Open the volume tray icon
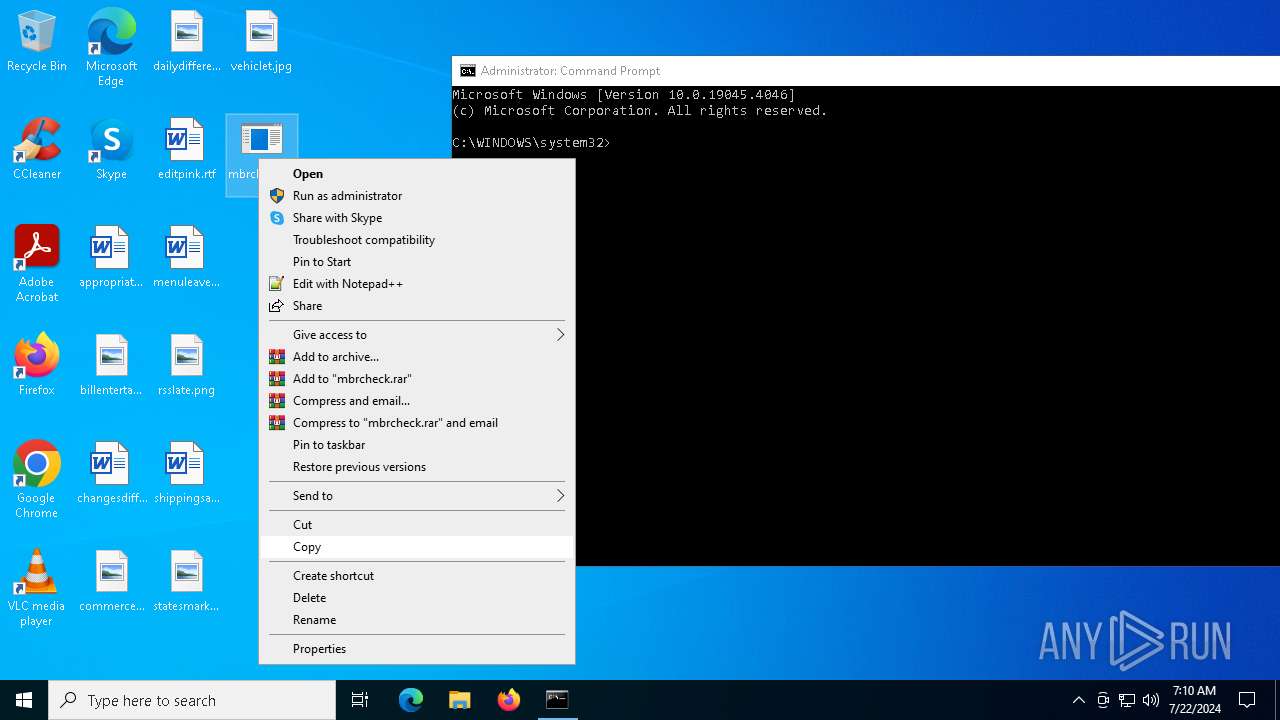Viewport: 1280px width, 720px height. (1151, 700)
